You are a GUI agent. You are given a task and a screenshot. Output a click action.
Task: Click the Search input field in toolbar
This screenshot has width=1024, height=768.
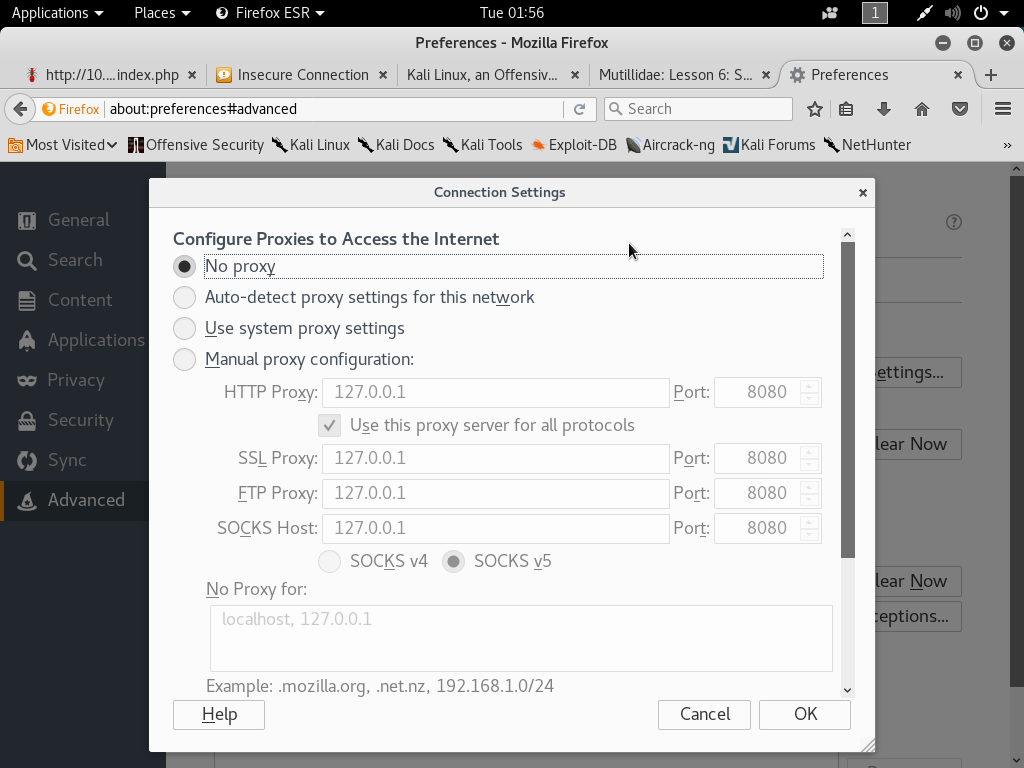[705, 109]
